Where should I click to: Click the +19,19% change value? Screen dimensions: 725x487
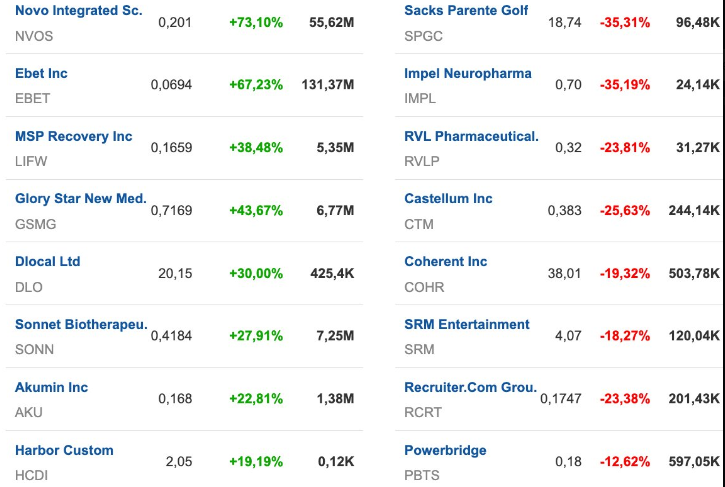256,462
